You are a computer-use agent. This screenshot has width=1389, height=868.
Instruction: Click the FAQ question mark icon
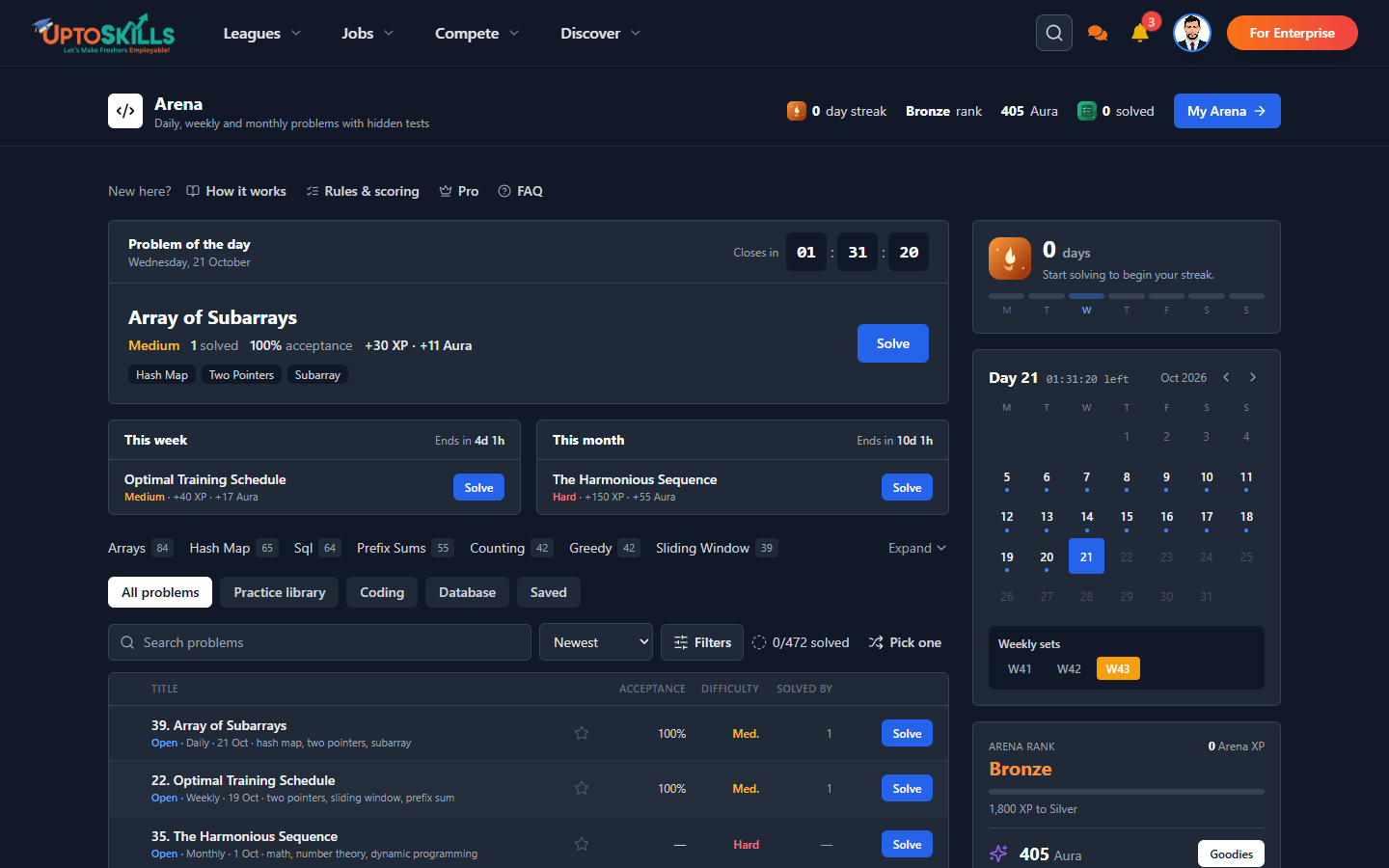point(504,191)
